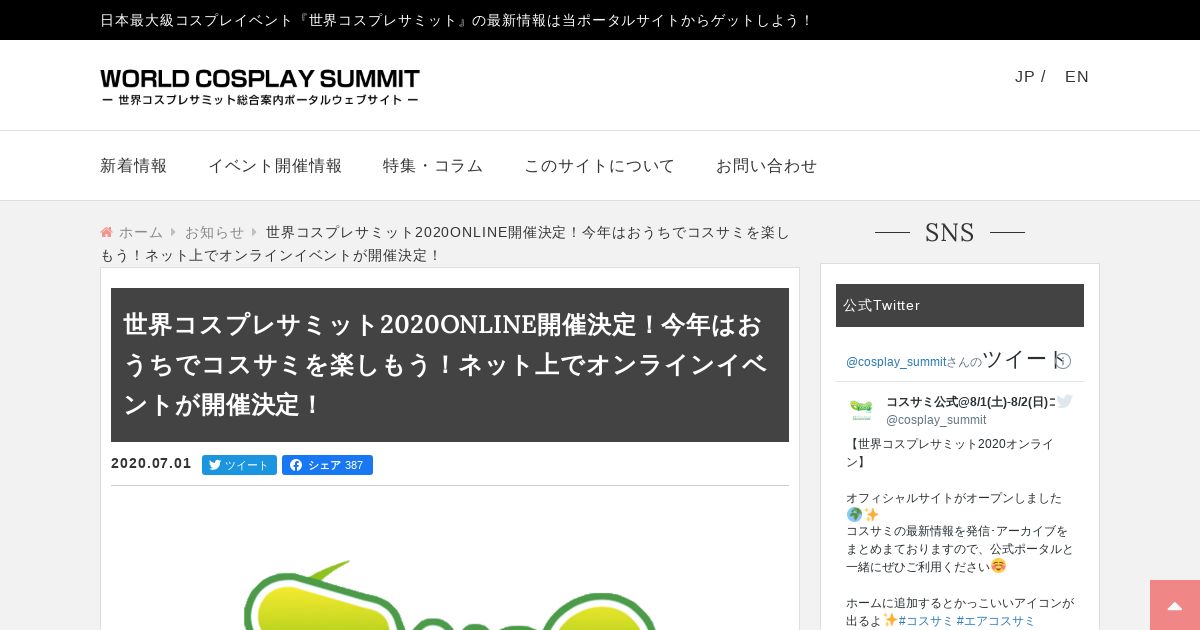Image resolution: width=1200 pixels, height=630 pixels.
Task: Click the cosplay_summit profile avatar
Action: (861, 410)
